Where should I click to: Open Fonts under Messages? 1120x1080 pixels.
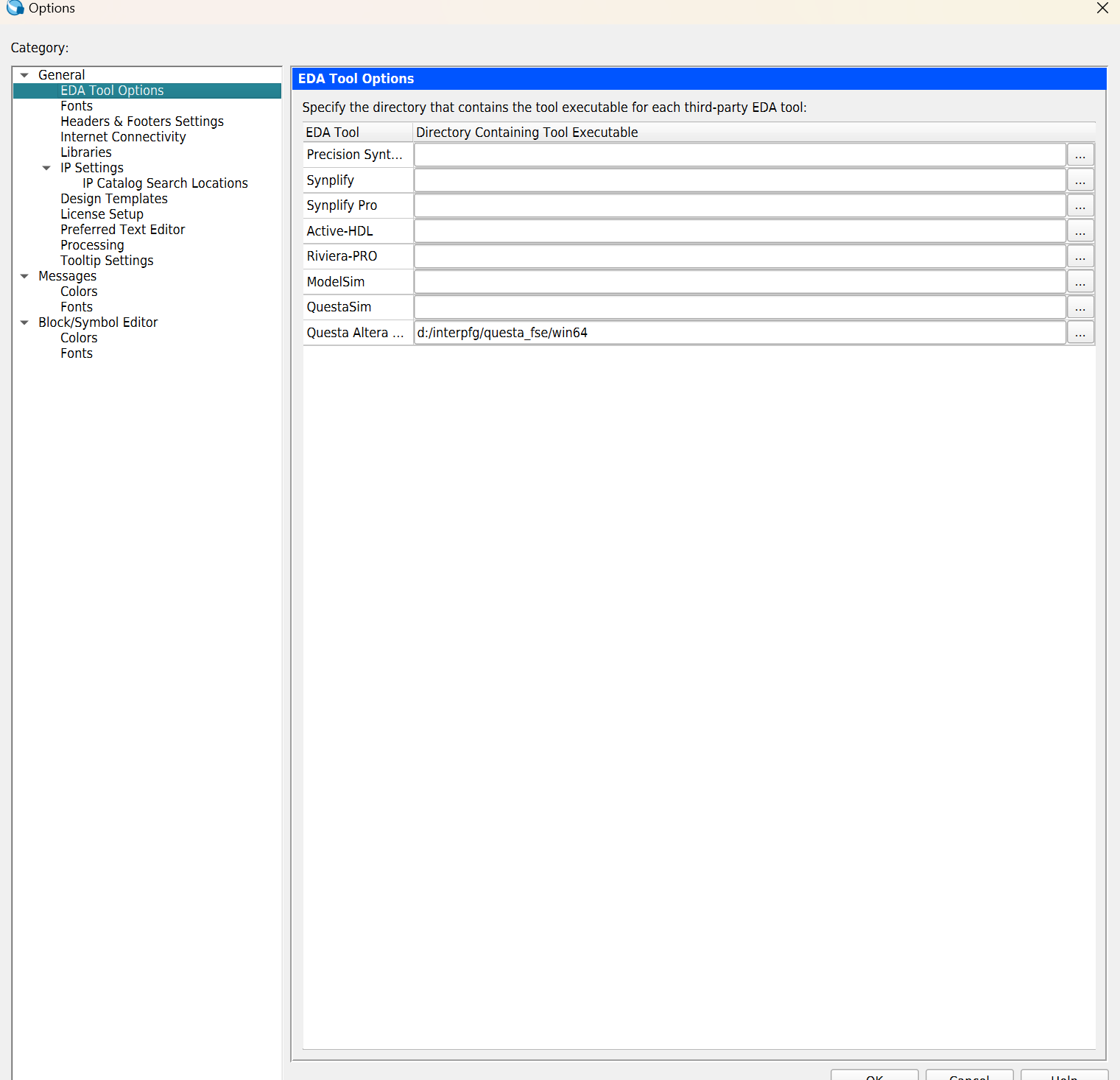[x=77, y=307]
